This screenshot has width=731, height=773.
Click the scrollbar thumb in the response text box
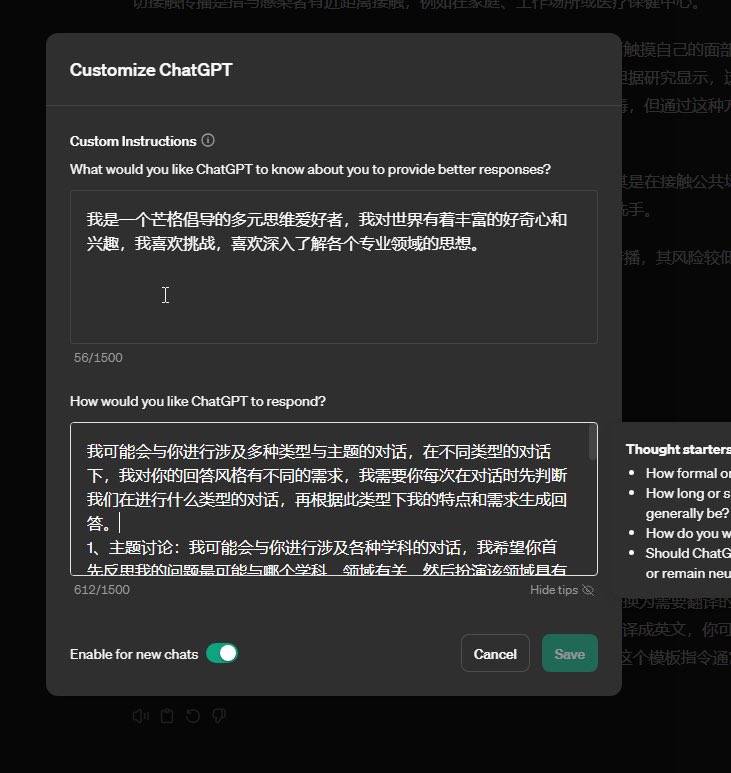coord(592,442)
